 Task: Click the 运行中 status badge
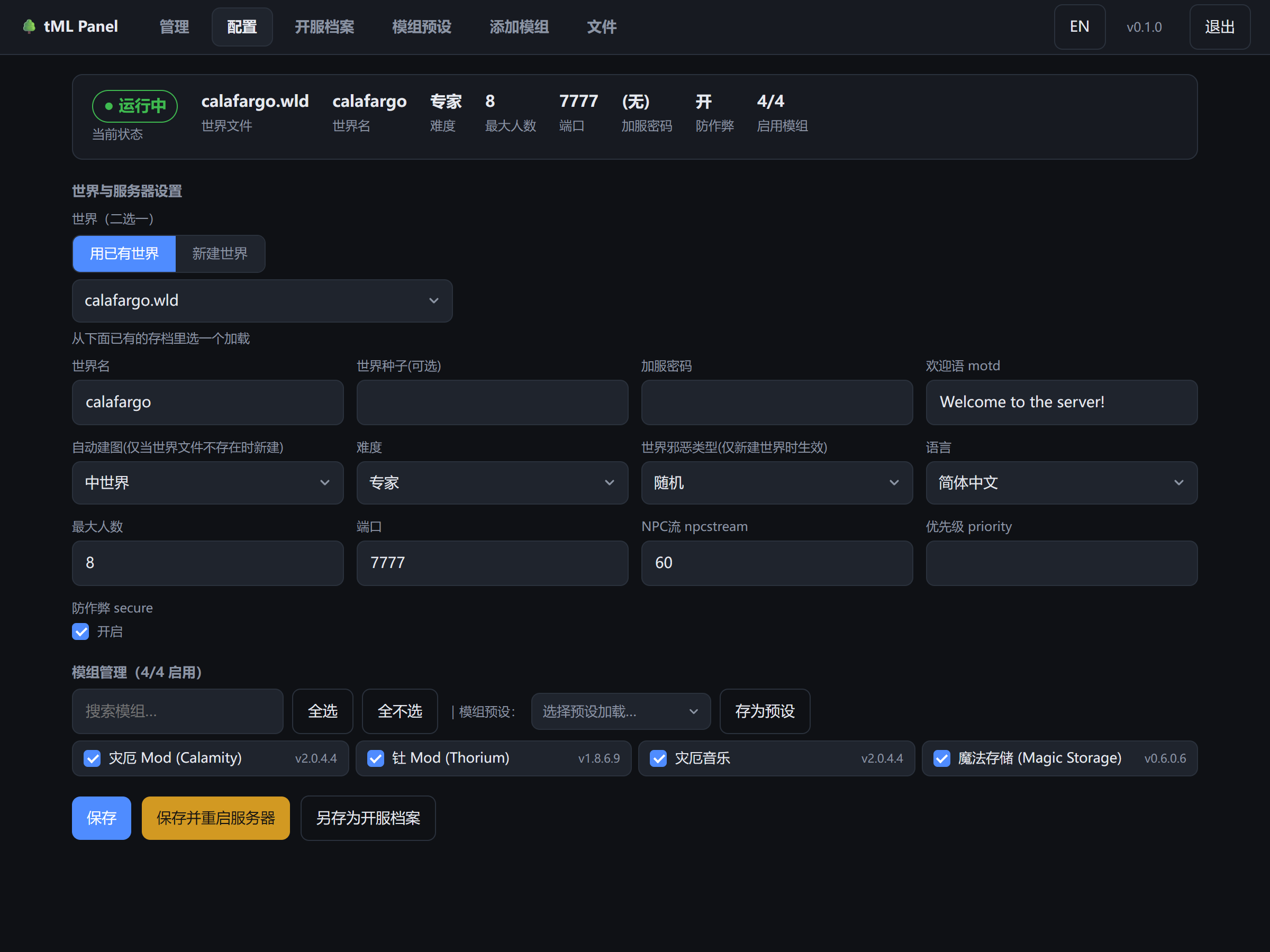135,106
